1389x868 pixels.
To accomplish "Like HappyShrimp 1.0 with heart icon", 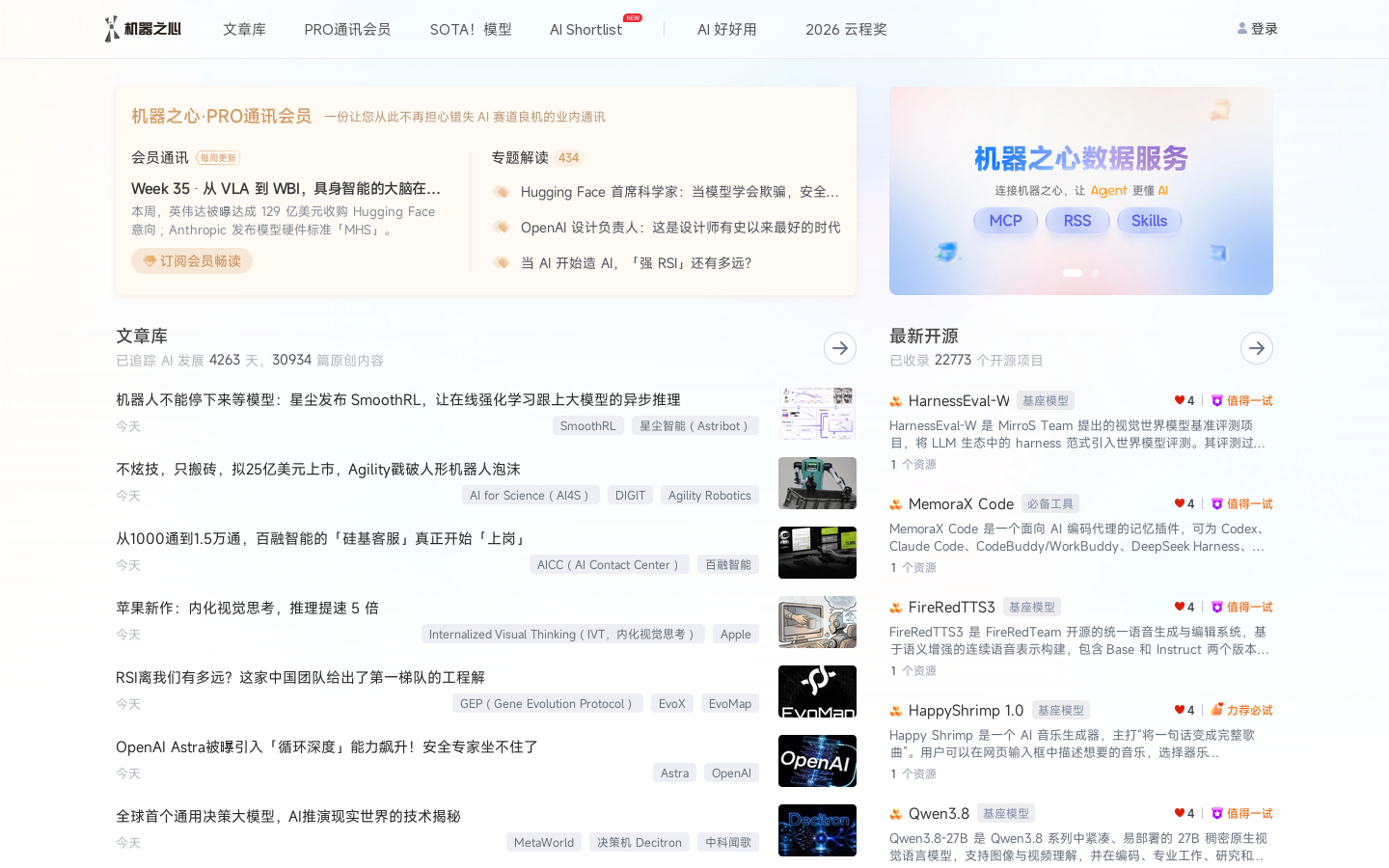I will [1179, 710].
